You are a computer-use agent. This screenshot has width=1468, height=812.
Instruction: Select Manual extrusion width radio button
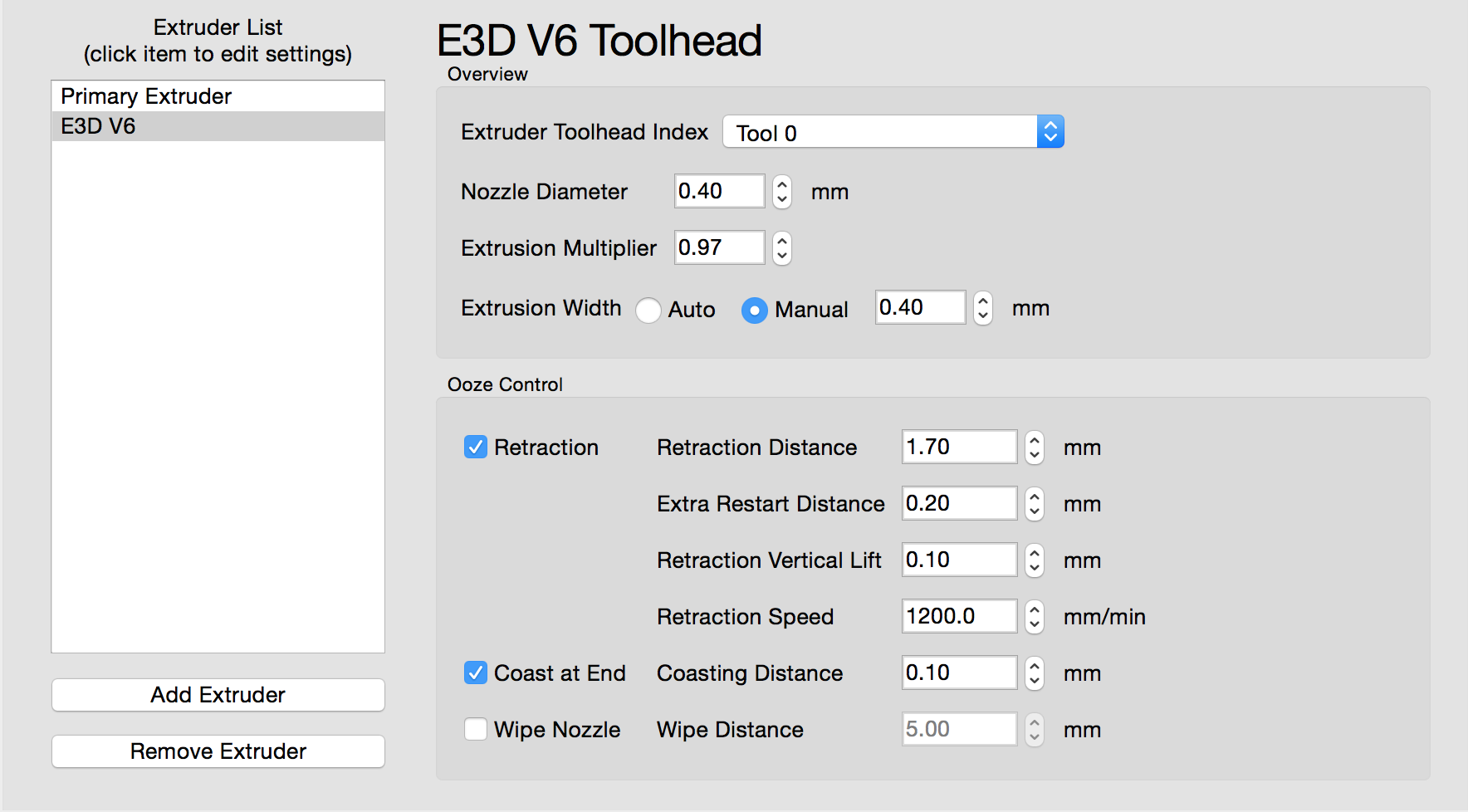[754, 310]
